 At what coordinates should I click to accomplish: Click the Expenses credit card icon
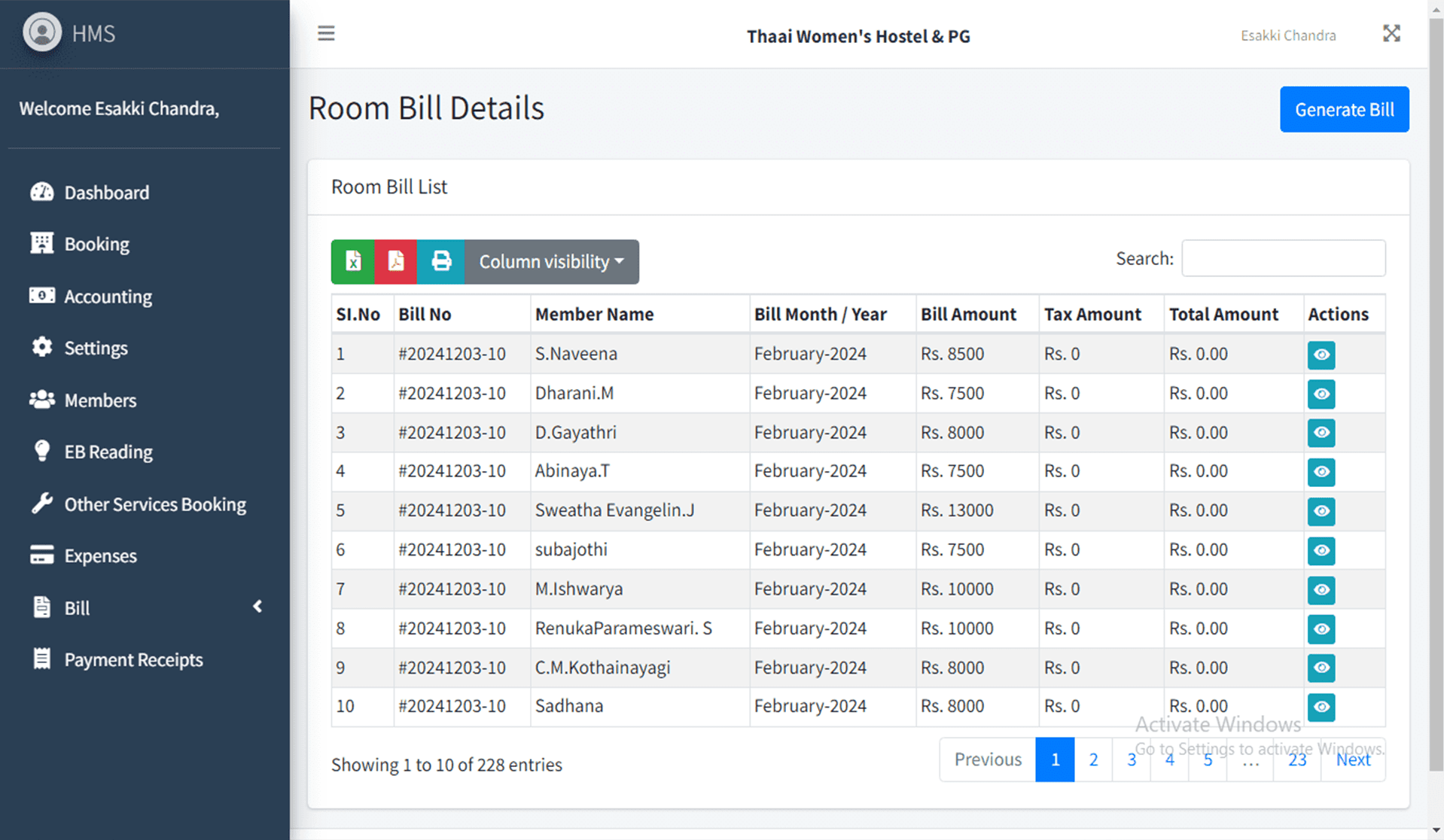(42, 555)
